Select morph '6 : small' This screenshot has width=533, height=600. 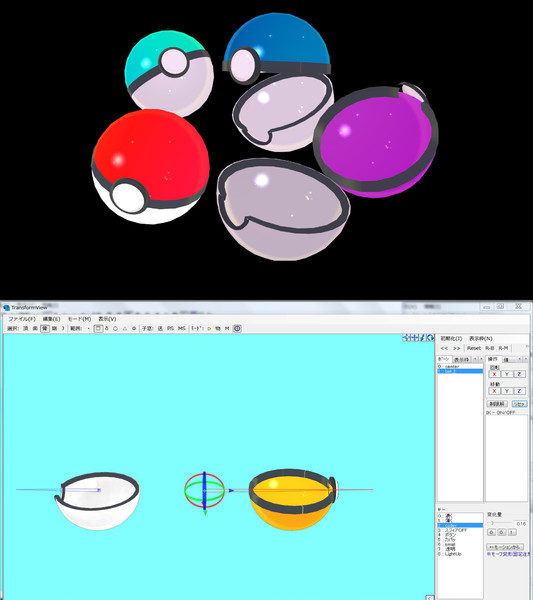[460, 544]
